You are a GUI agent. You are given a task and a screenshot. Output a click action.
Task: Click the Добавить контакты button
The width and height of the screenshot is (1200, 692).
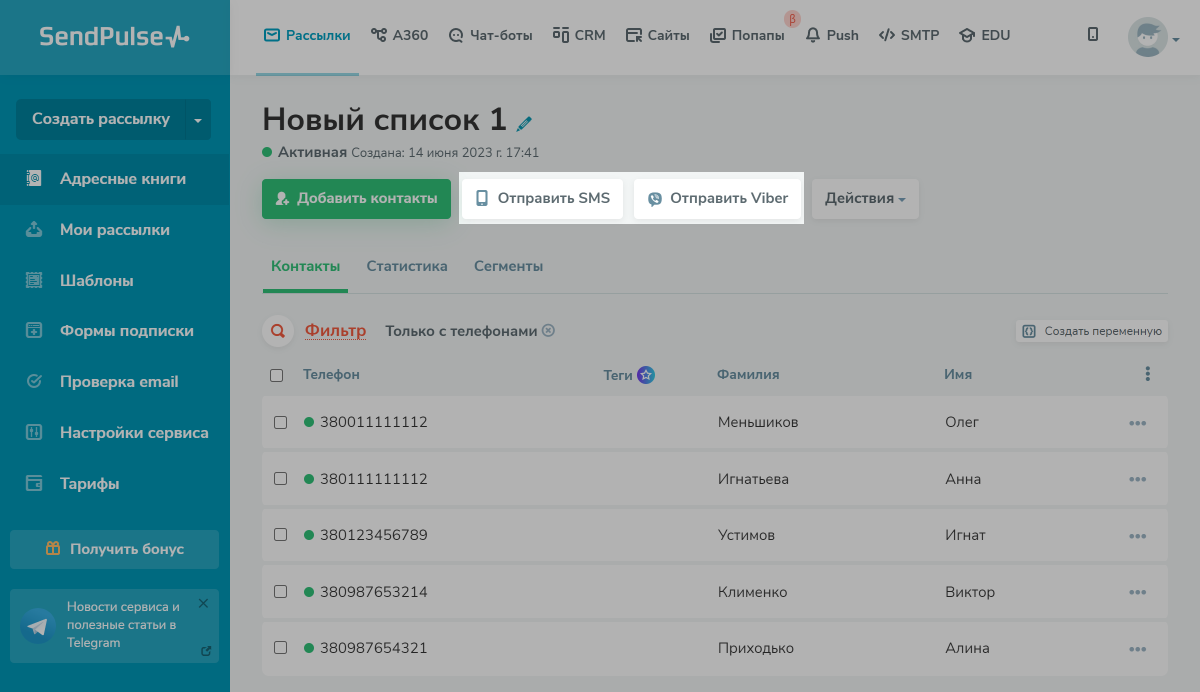click(x=356, y=198)
